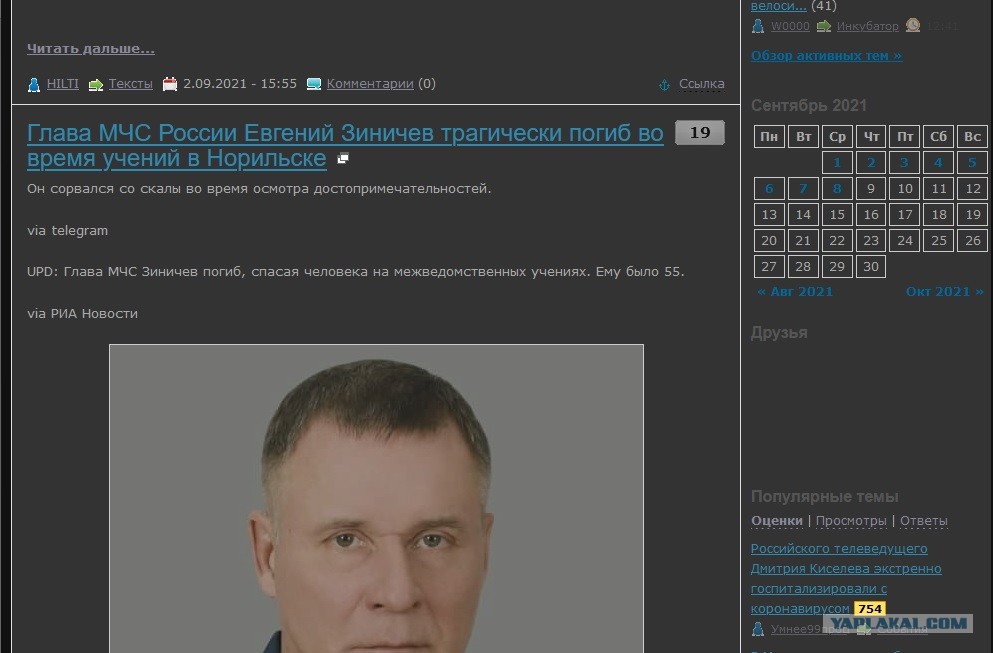Select calendar day 7 in September 2021
Screen dimensions: 993x653
point(803,189)
